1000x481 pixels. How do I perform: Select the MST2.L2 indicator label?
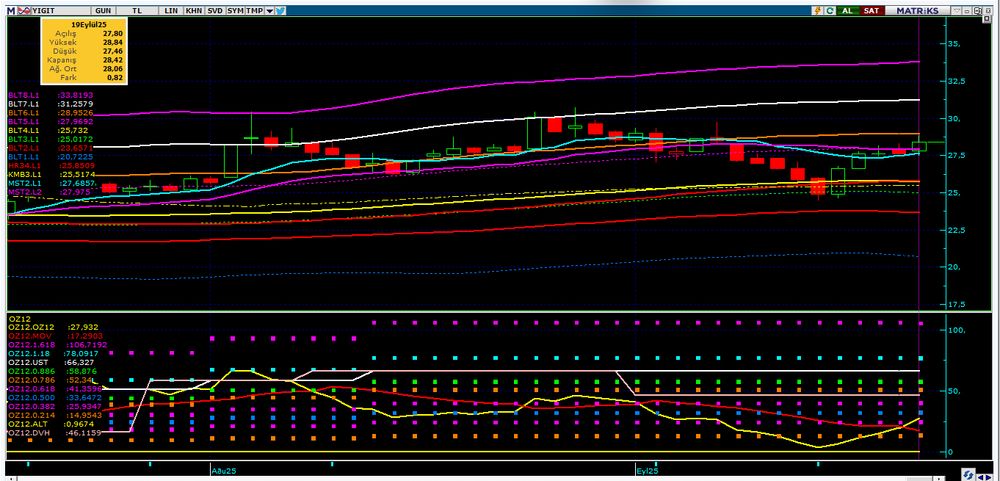pos(24,191)
